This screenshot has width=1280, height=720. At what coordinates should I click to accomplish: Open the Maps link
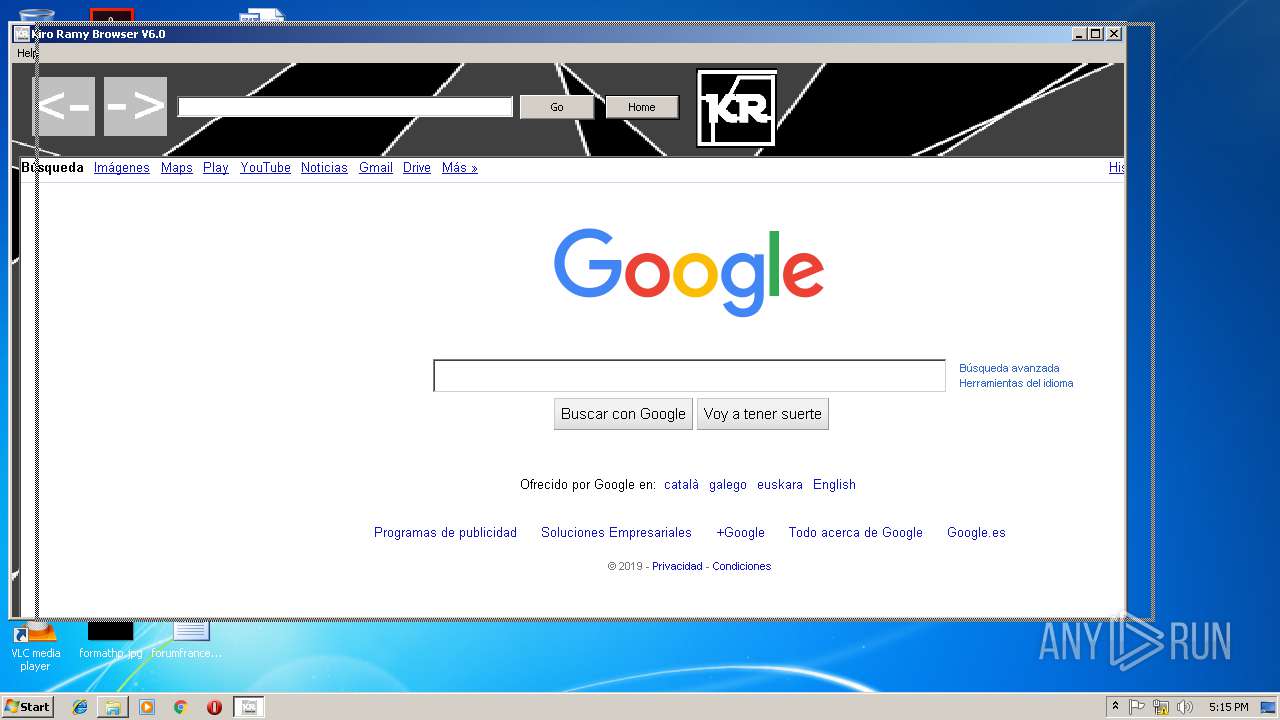[x=177, y=168]
